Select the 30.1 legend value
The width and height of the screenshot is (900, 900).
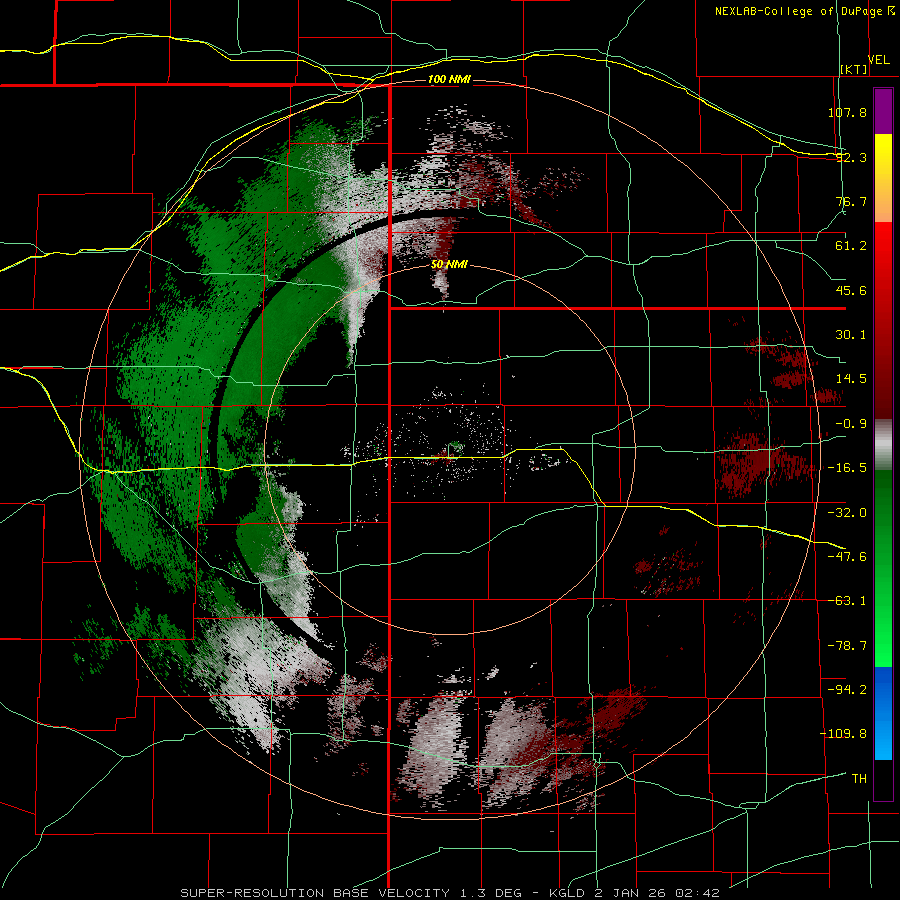[851, 335]
